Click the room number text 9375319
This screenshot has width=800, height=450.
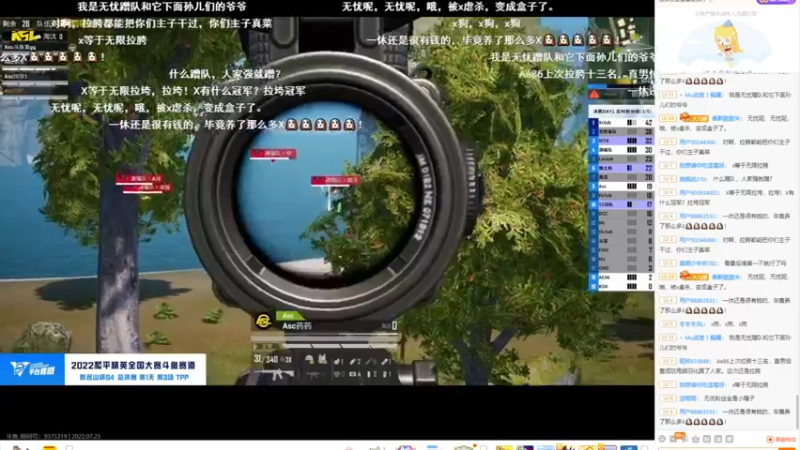pos(56,436)
